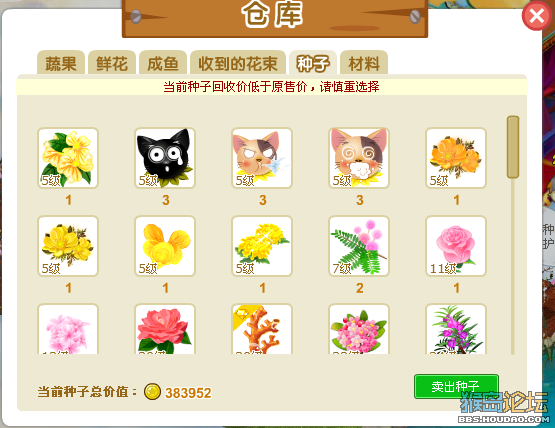This screenshot has height=428, width=555.
Task: Open the 收到的花束 tab
Action: pyautogui.click(x=238, y=63)
